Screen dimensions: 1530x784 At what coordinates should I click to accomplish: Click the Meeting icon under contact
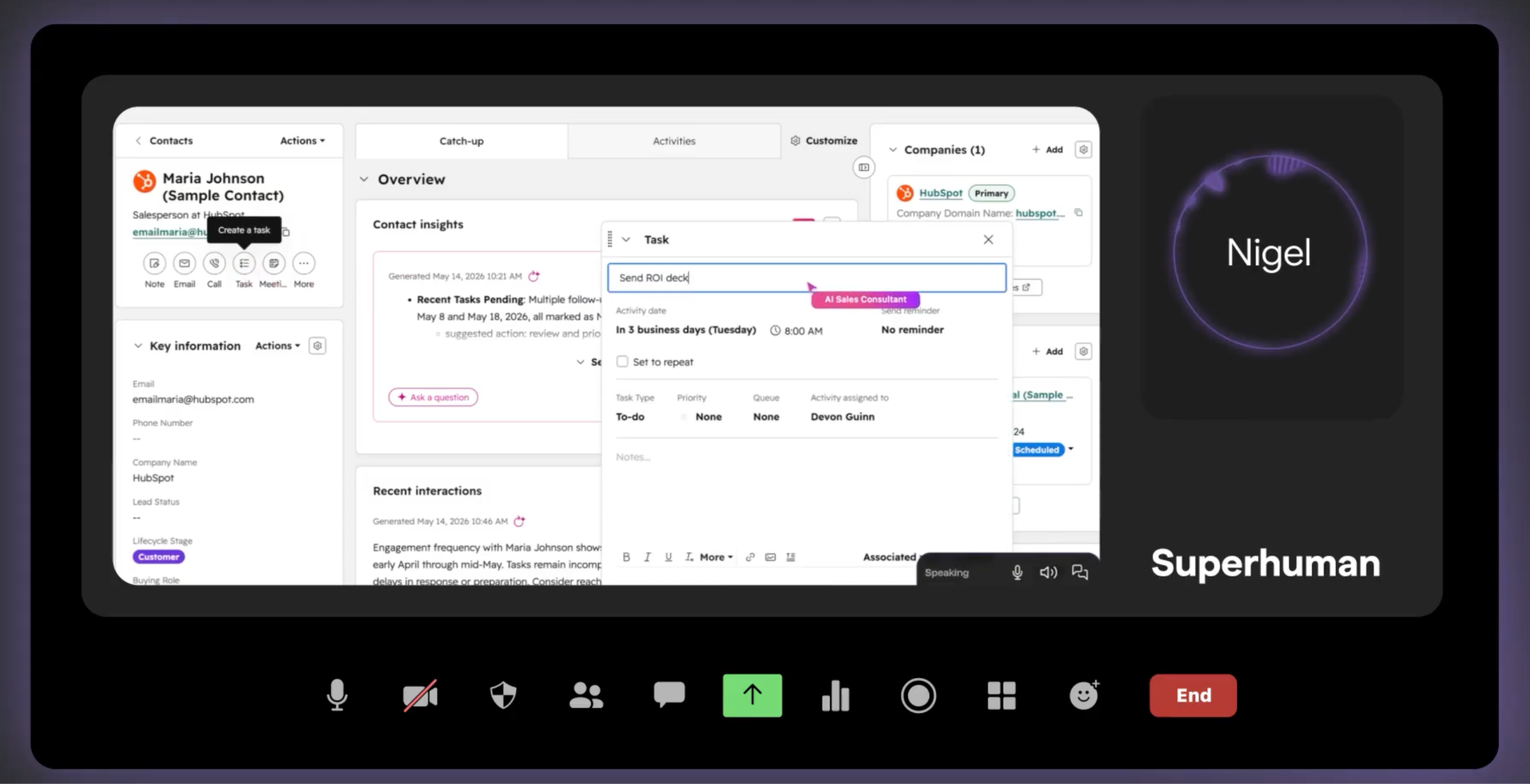click(x=274, y=264)
